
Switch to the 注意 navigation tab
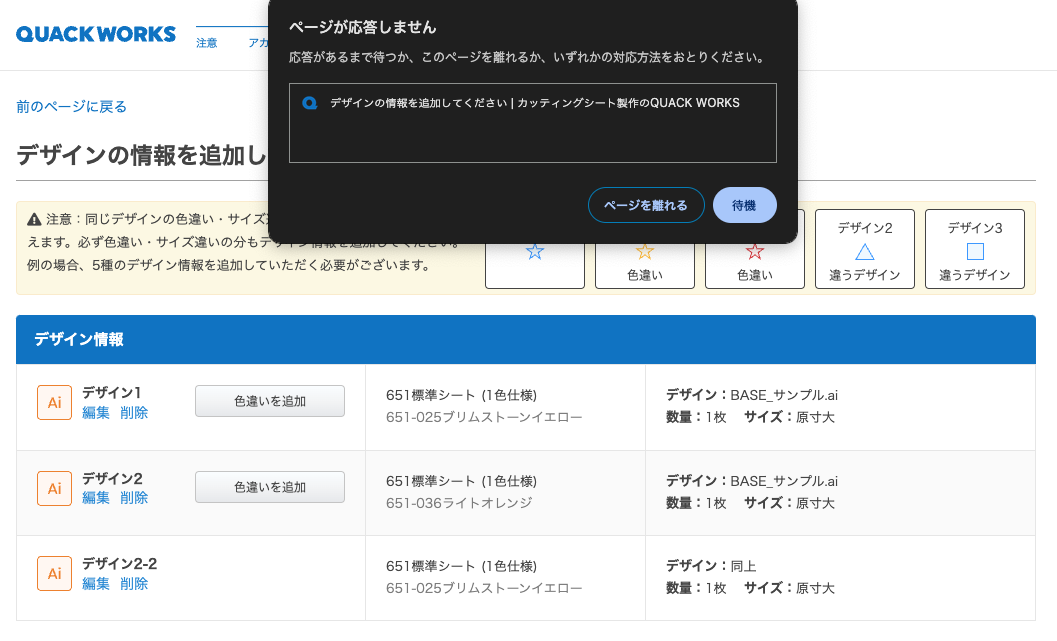click(207, 43)
